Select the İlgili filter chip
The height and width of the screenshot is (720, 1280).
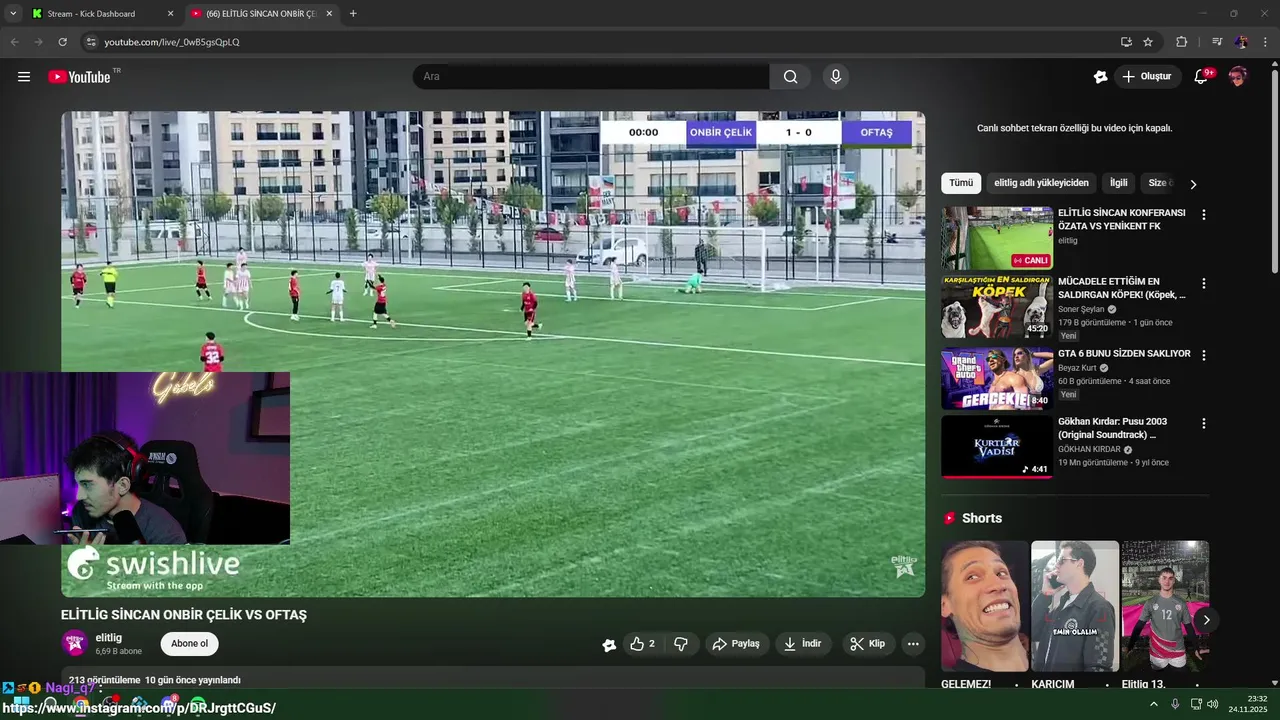[x=1118, y=183]
